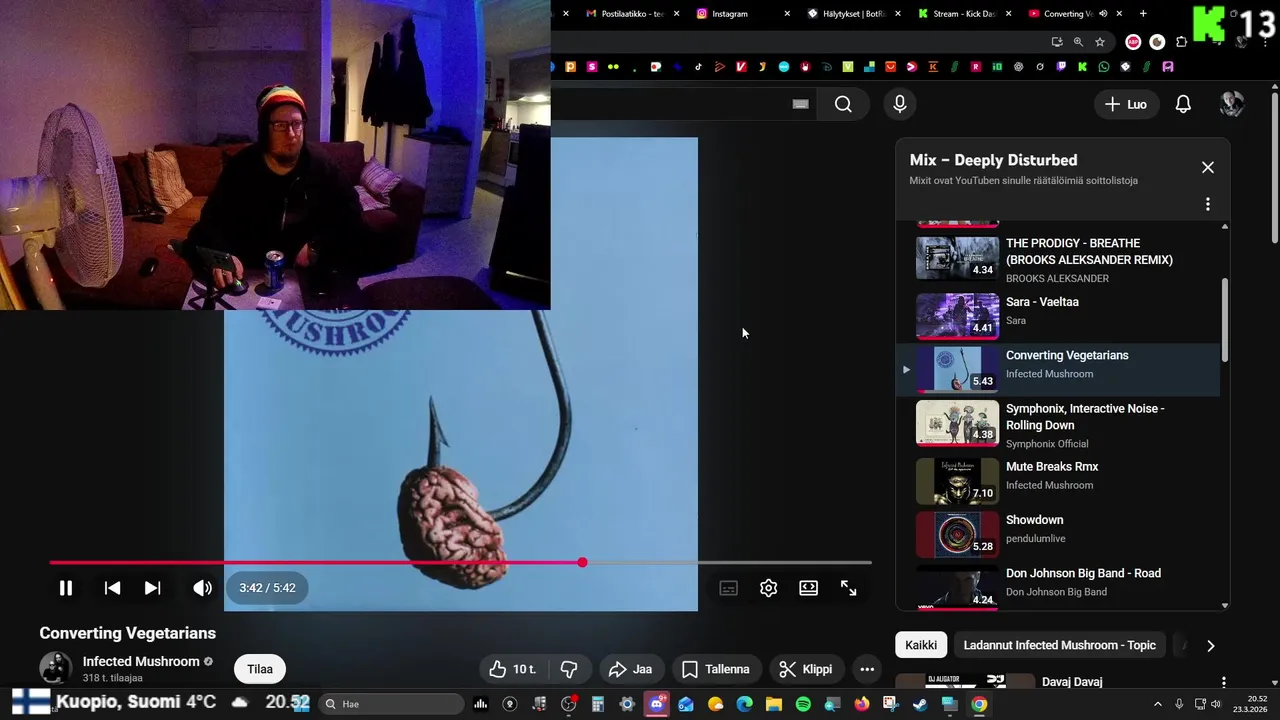Open playlist three-dot options menu
Image resolution: width=1280 pixels, height=720 pixels.
(x=1207, y=204)
